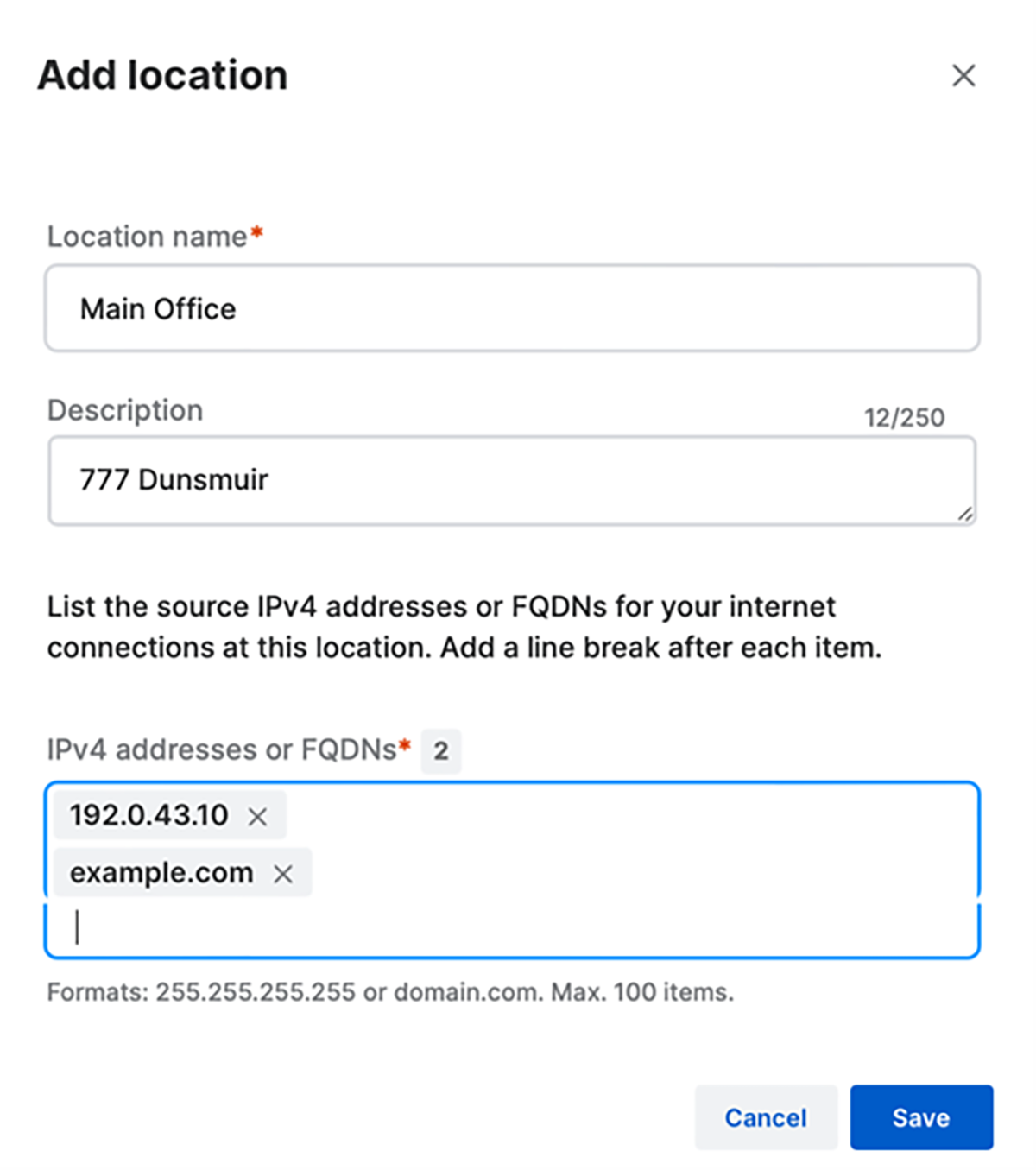Select the 192.0.43.10 chip text
This screenshot has width=1036, height=1170.
coord(148,815)
